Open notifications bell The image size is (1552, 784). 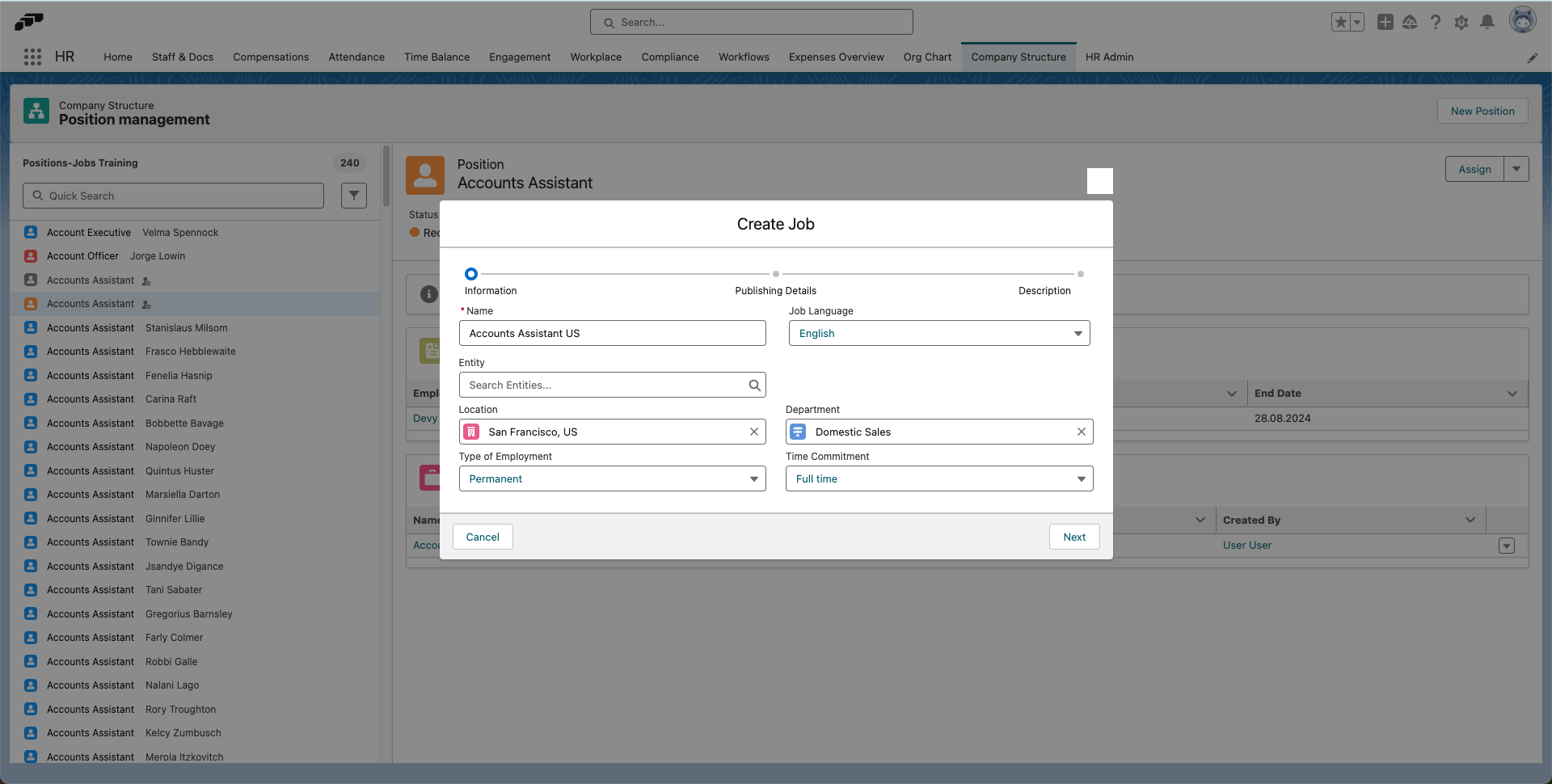(1487, 22)
